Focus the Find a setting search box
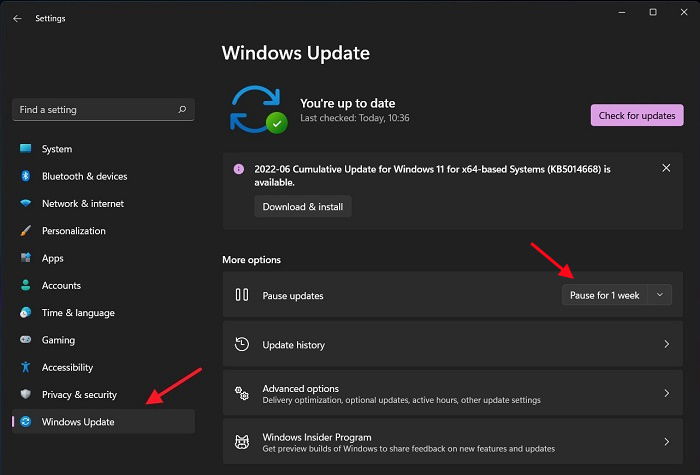This screenshot has width=700, height=475. click(x=104, y=109)
